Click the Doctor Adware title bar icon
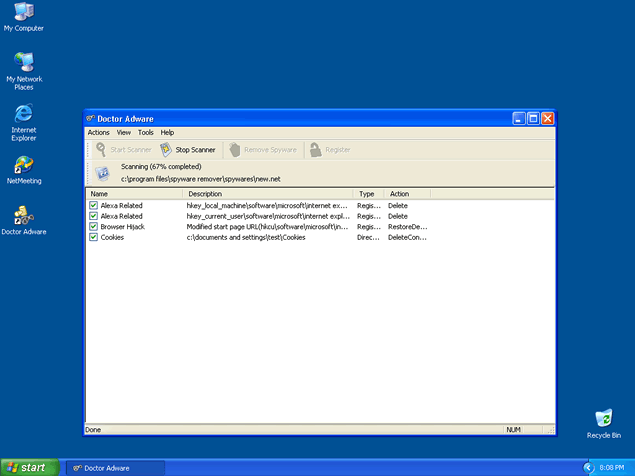The width and height of the screenshot is (635, 476). tap(91, 119)
